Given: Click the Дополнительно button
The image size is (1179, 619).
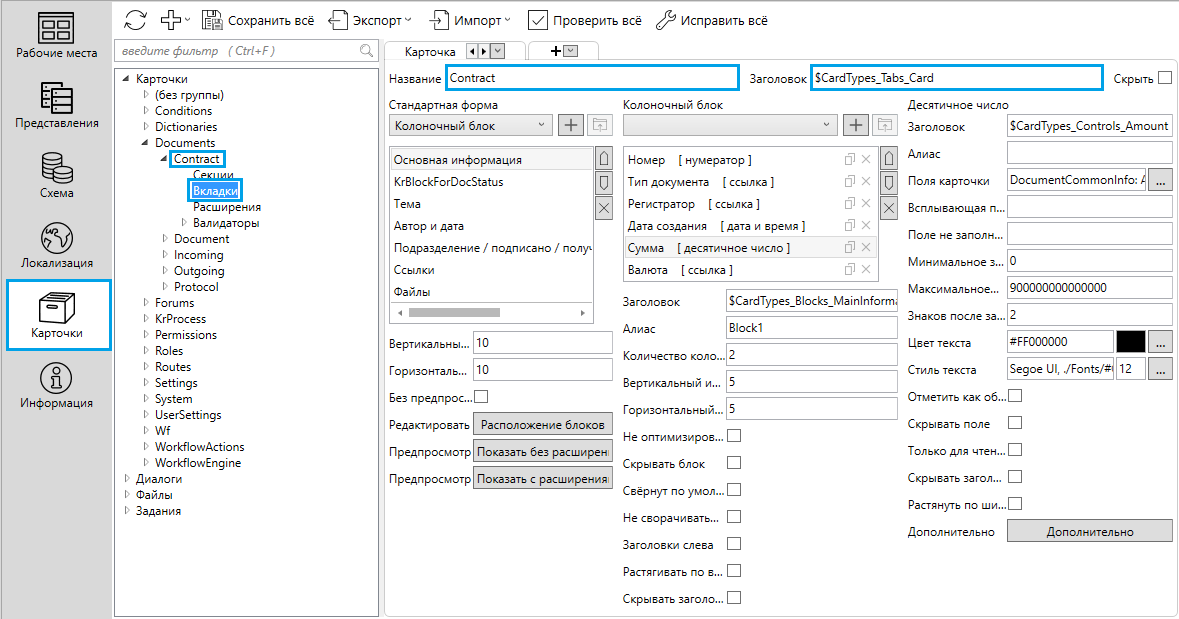Looking at the screenshot, I should (x=1089, y=531).
